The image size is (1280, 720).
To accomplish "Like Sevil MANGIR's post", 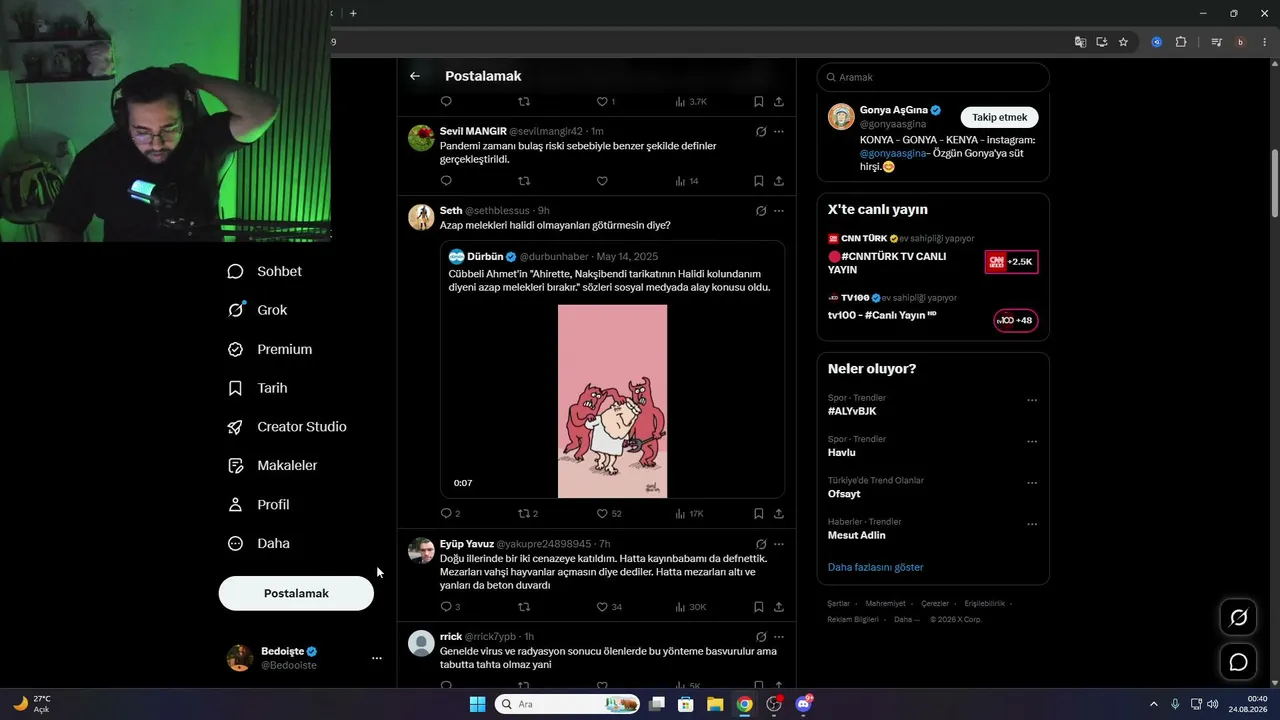I will coord(602,181).
